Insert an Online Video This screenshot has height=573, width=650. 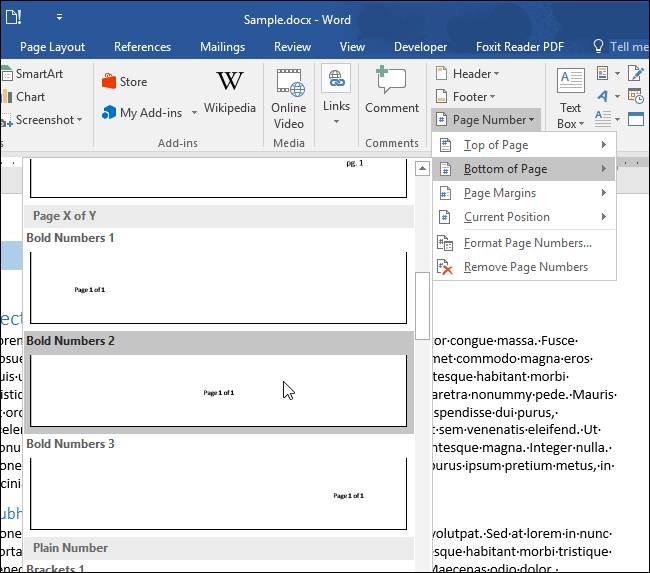[289, 100]
